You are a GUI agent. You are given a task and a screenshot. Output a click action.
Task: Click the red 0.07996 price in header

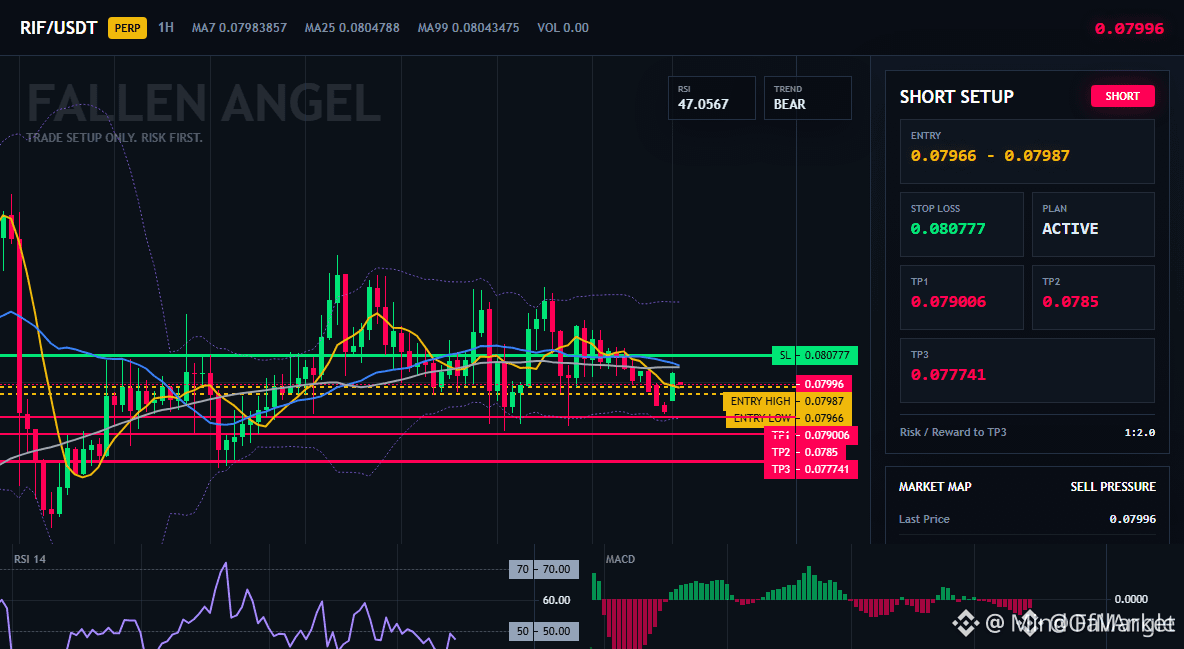1129,29
